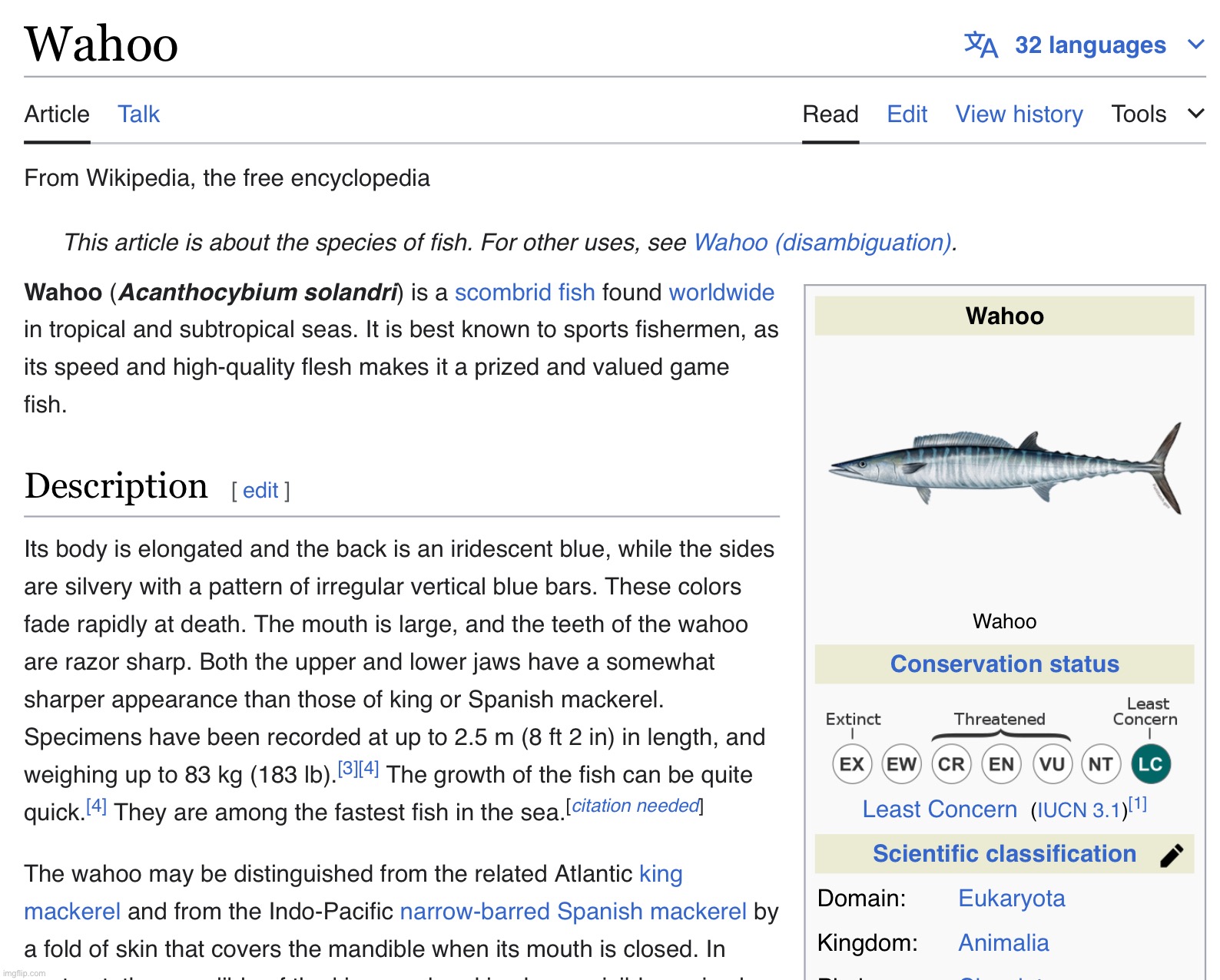Click the EN endangered status circle
Screen dimensions: 1220x980
point(1001,764)
